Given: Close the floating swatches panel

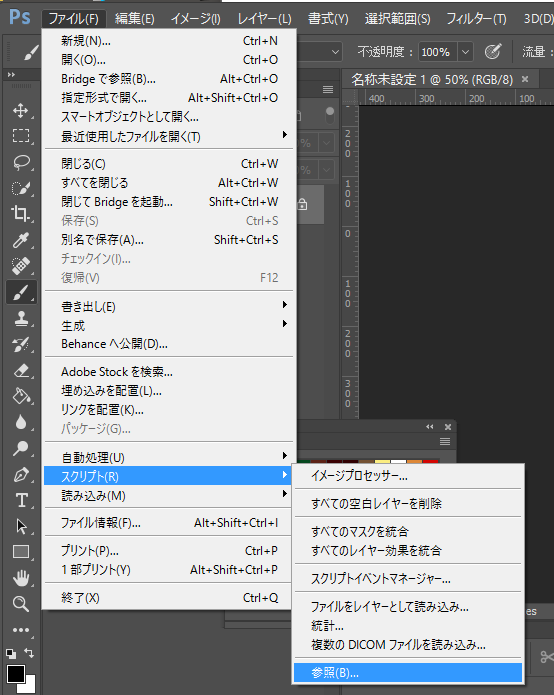Looking at the screenshot, I should 448,426.
